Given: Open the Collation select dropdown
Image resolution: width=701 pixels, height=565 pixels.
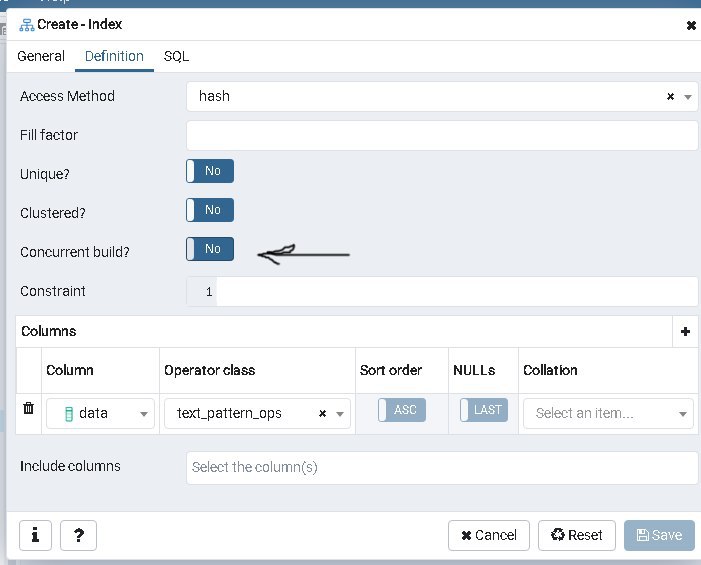Looking at the screenshot, I should tap(608, 413).
